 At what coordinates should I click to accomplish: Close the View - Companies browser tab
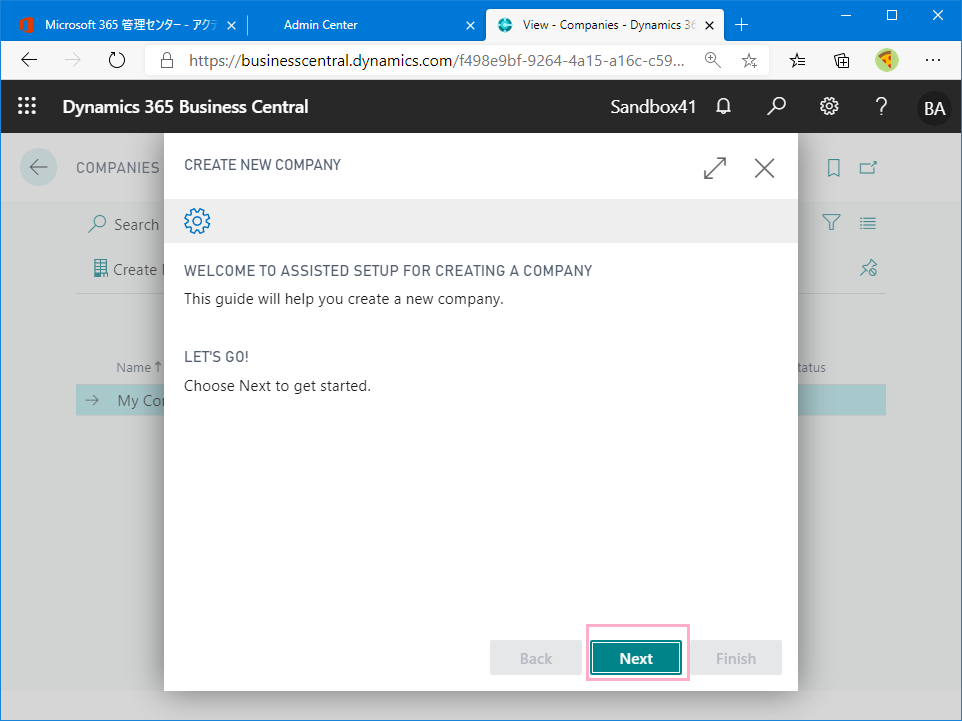click(709, 25)
